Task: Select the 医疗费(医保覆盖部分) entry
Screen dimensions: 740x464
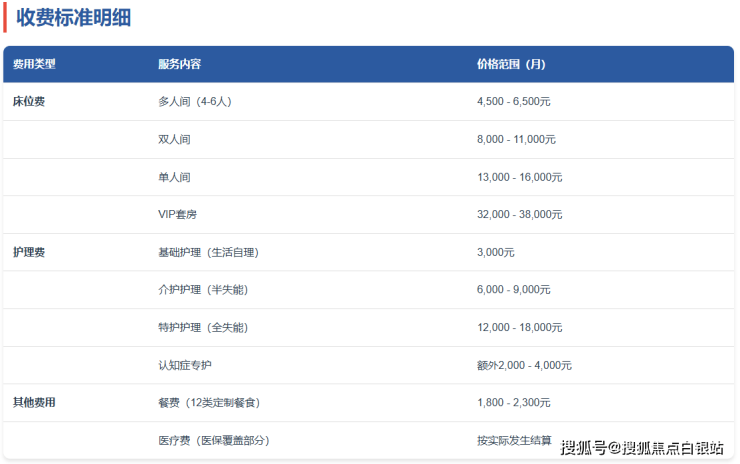Action: pos(214,440)
